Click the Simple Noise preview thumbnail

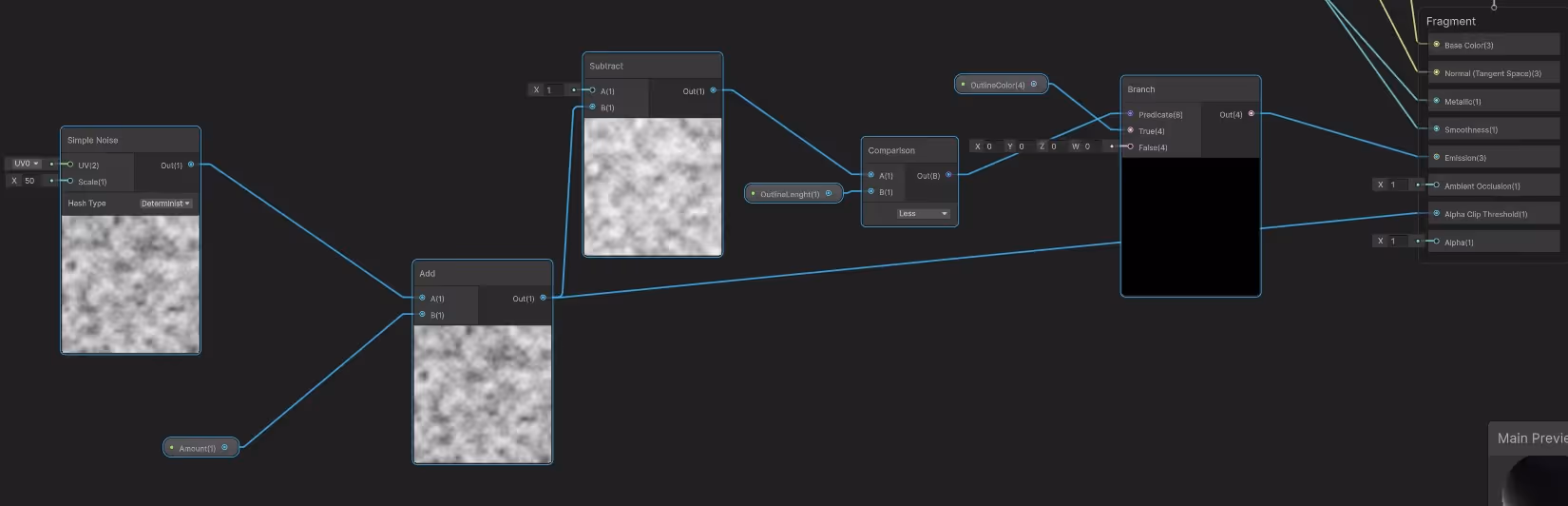(130, 283)
